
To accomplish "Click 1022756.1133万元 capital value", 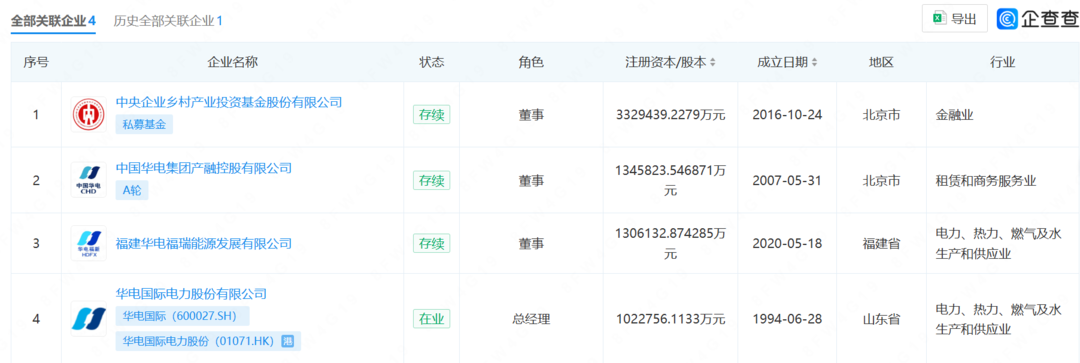I will point(670,319).
